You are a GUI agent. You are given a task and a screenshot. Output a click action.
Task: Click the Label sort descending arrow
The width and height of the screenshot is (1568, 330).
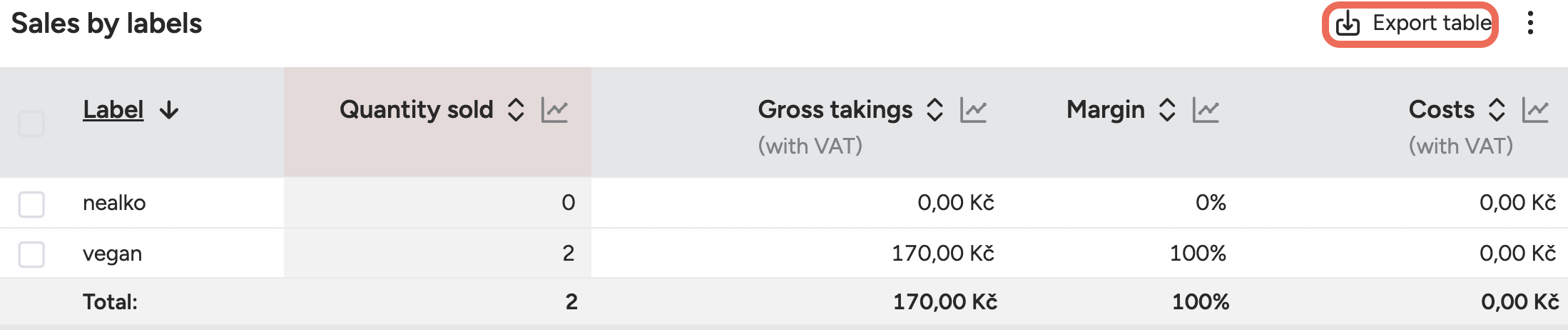pos(169,110)
